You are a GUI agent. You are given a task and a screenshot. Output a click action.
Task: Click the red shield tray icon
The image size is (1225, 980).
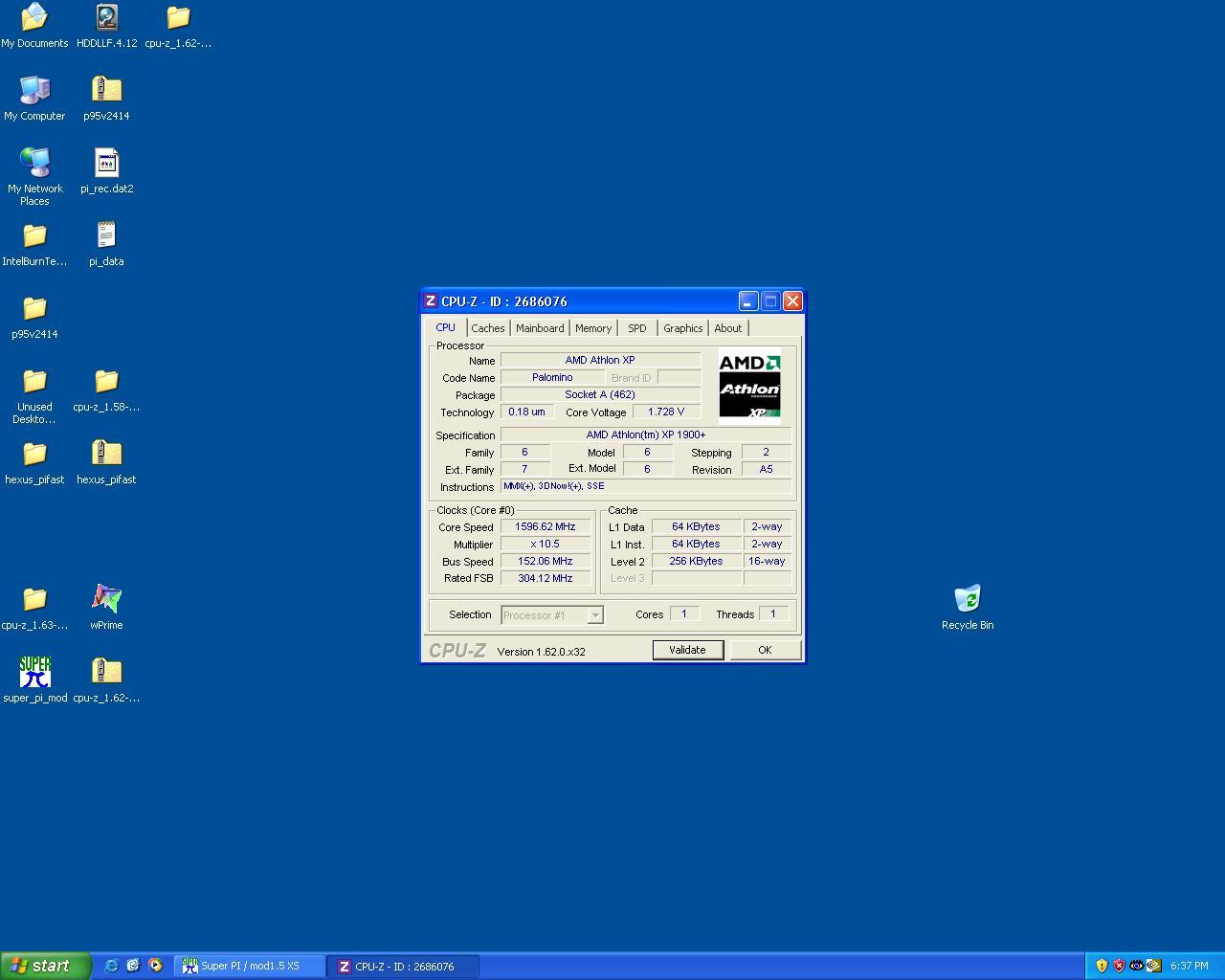tap(1119, 966)
